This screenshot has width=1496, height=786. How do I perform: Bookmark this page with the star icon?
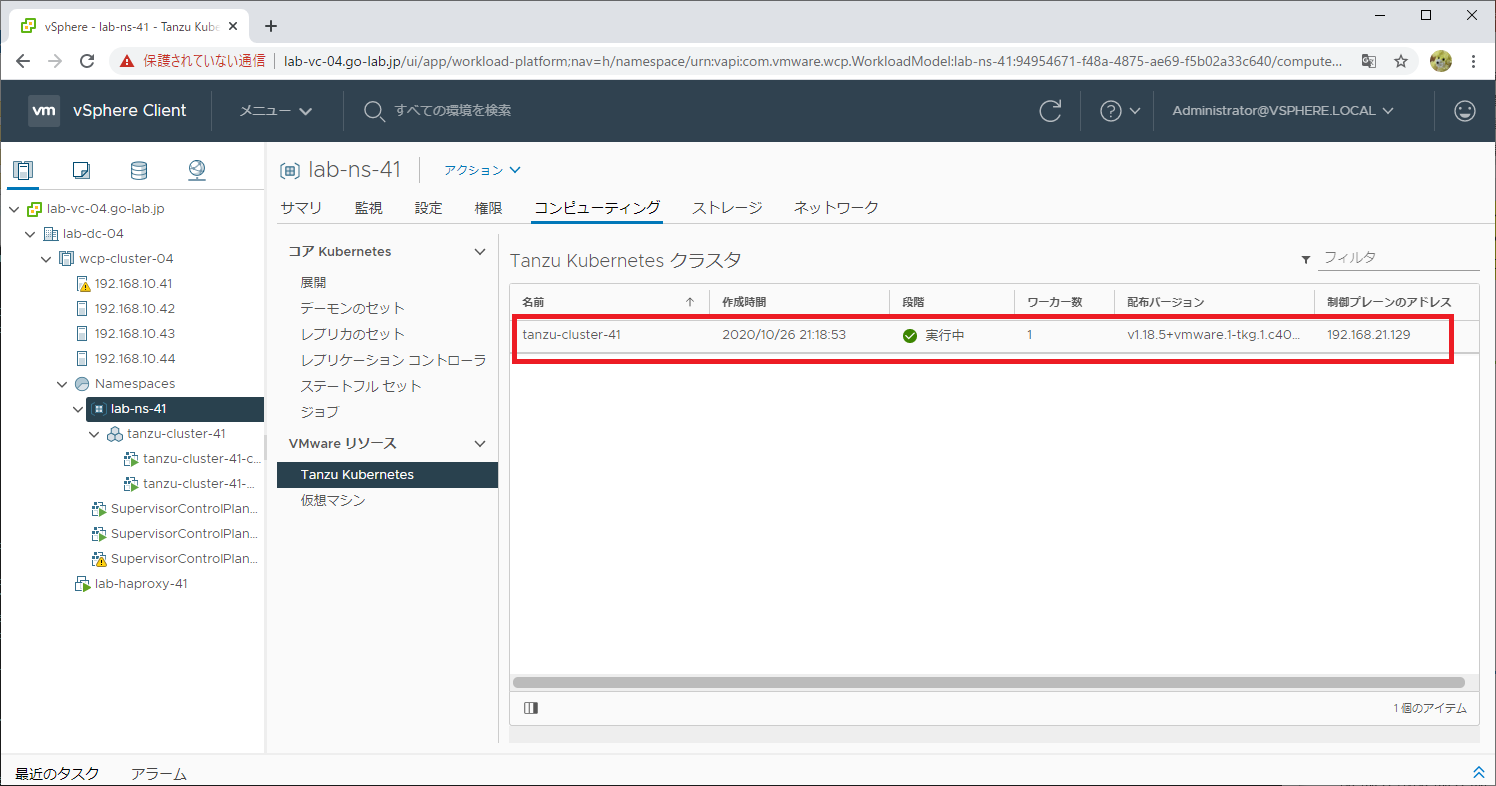point(1401,61)
